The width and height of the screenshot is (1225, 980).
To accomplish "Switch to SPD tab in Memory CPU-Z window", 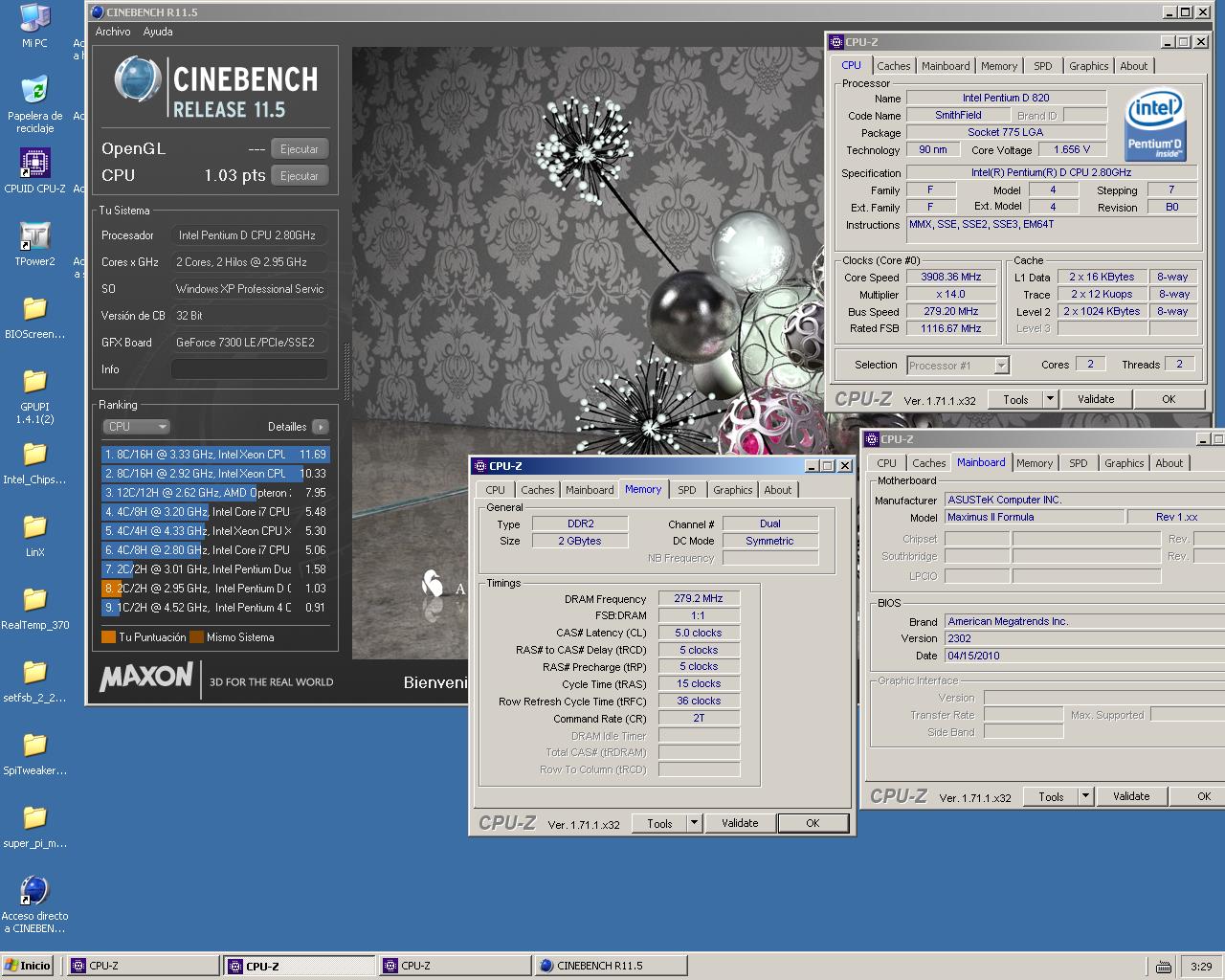I will coord(687,490).
